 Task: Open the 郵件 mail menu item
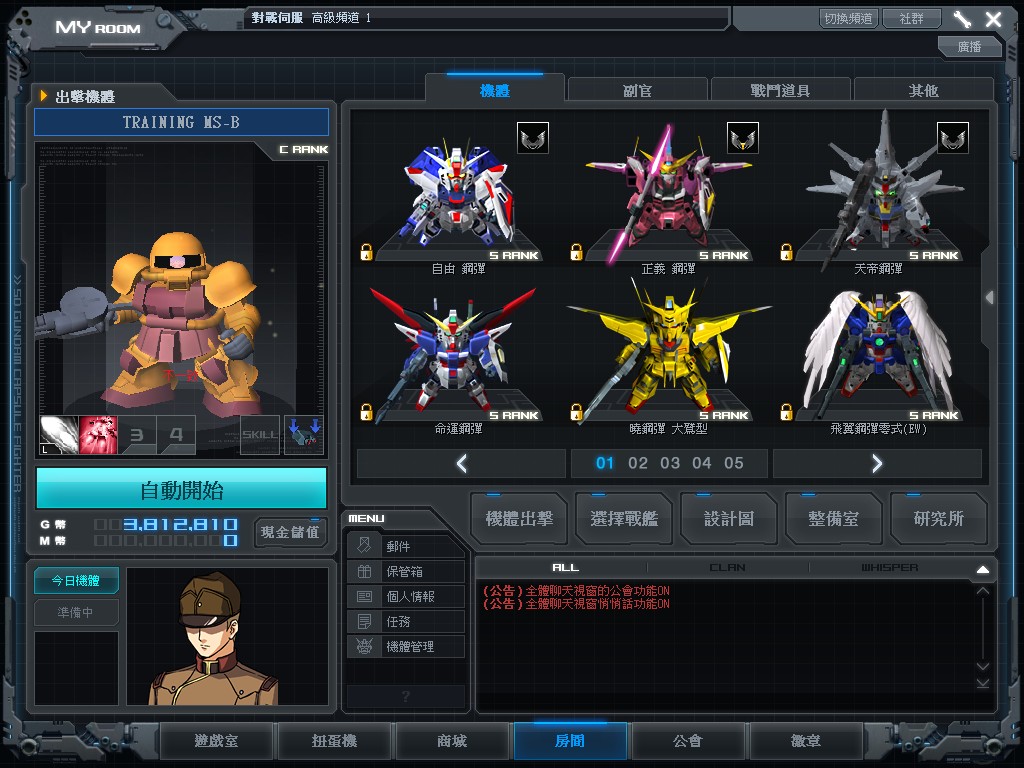406,546
